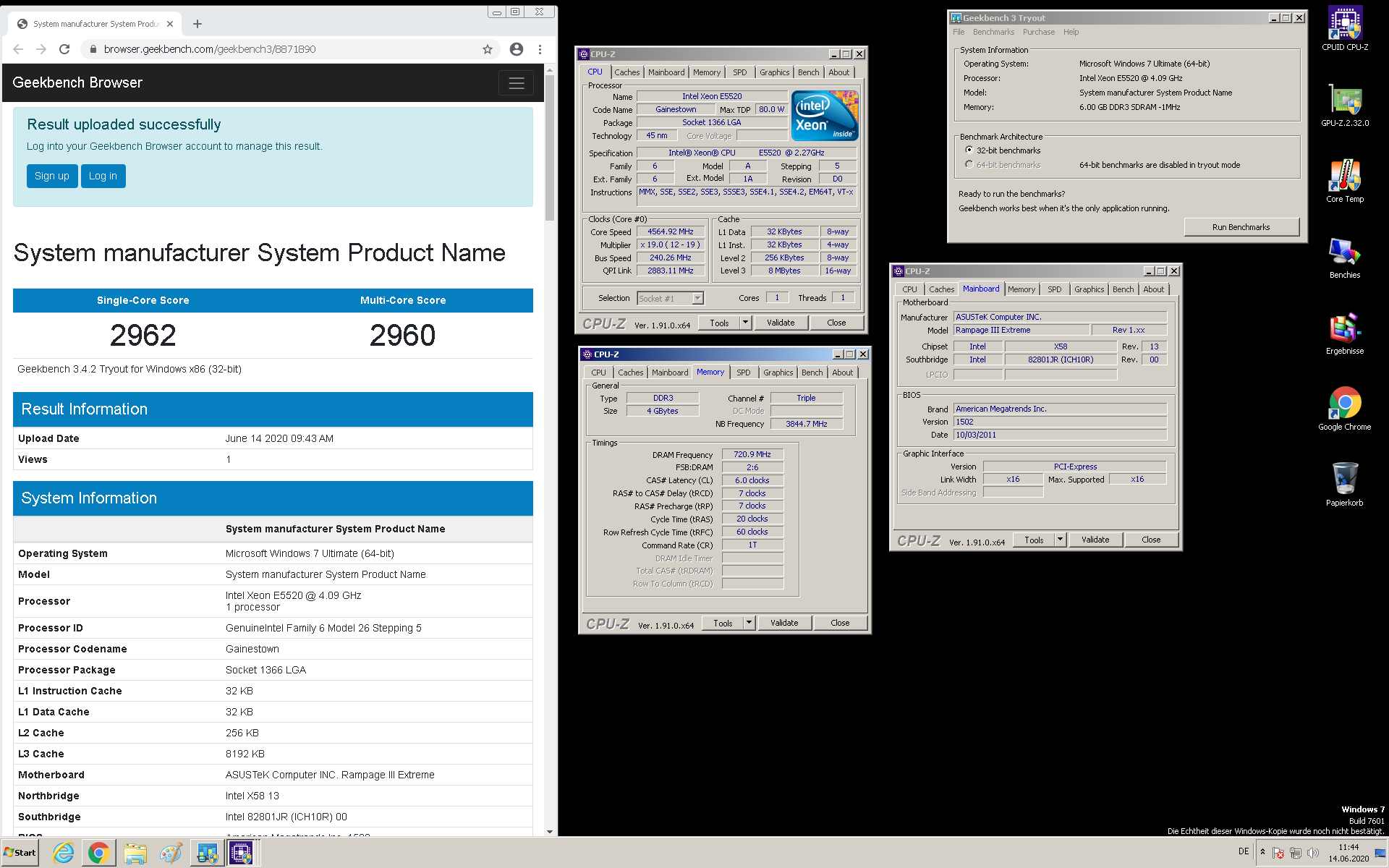Screen dimensions: 1389x868
Task: Open Windows Explorer folder in taskbar
Action: (x=135, y=853)
